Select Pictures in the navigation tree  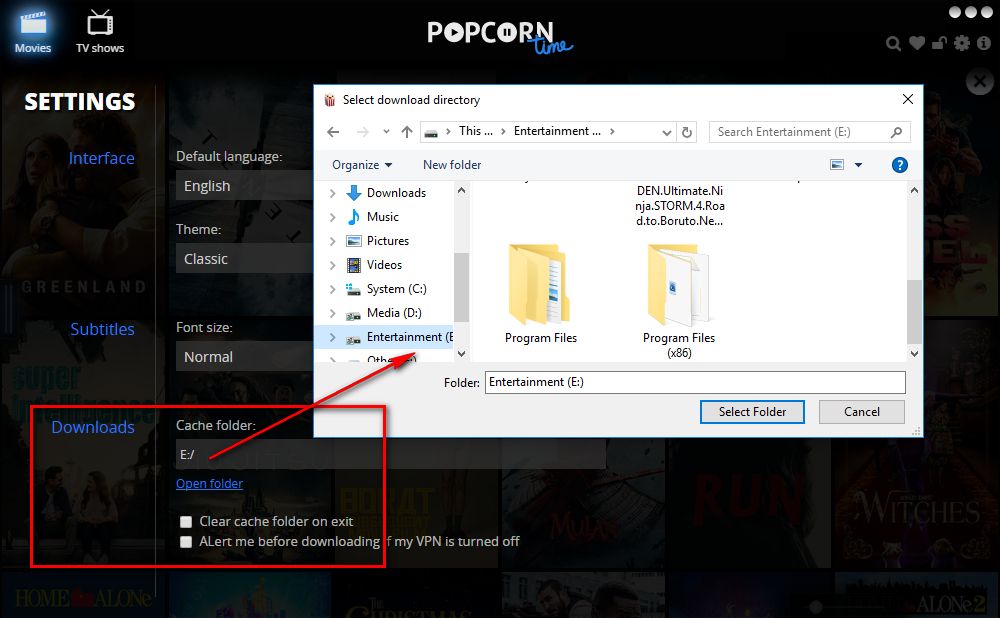click(388, 241)
